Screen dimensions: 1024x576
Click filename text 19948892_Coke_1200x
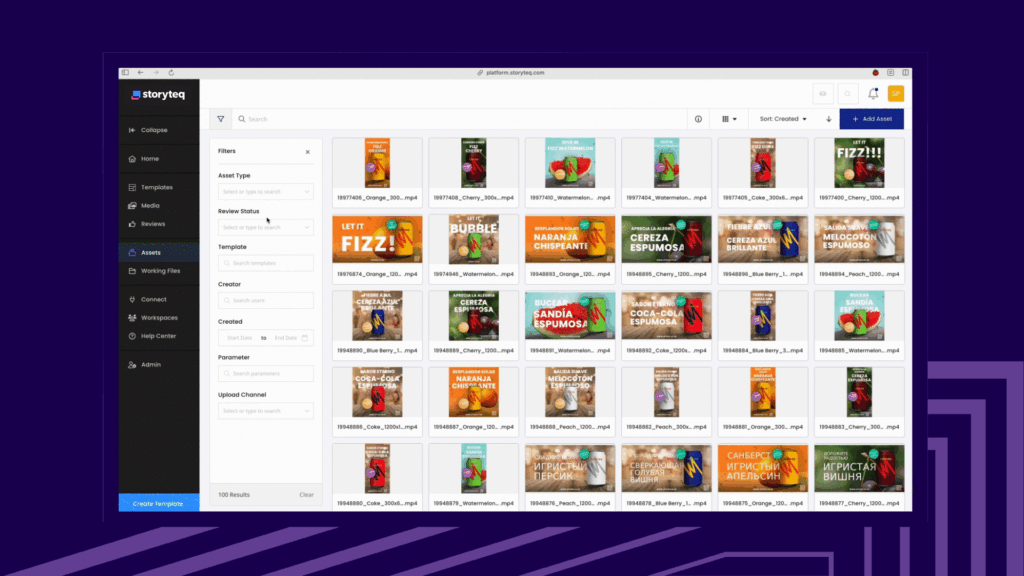tap(666, 351)
